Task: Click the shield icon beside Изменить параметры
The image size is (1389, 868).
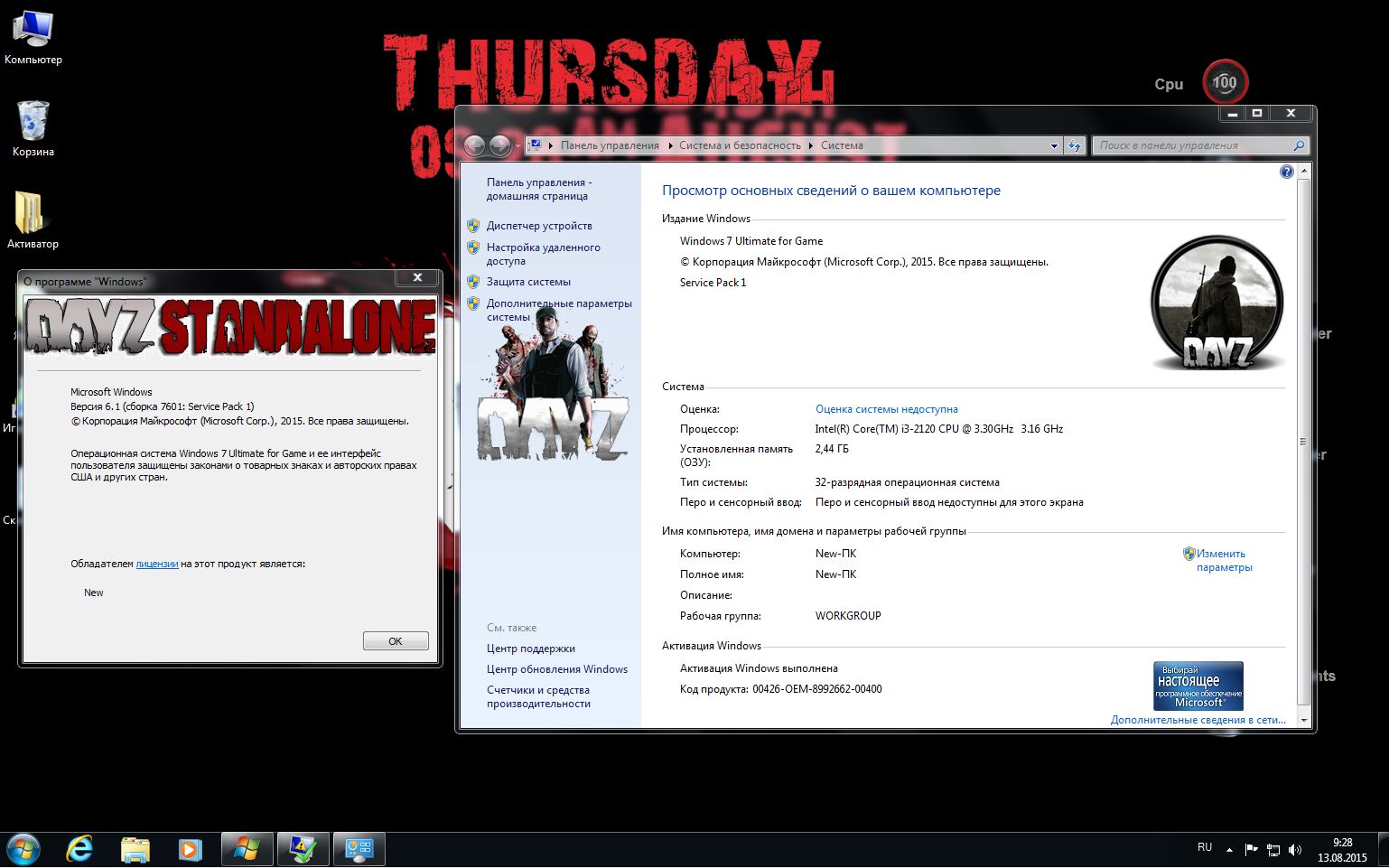Action: (x=1189, y=554)
